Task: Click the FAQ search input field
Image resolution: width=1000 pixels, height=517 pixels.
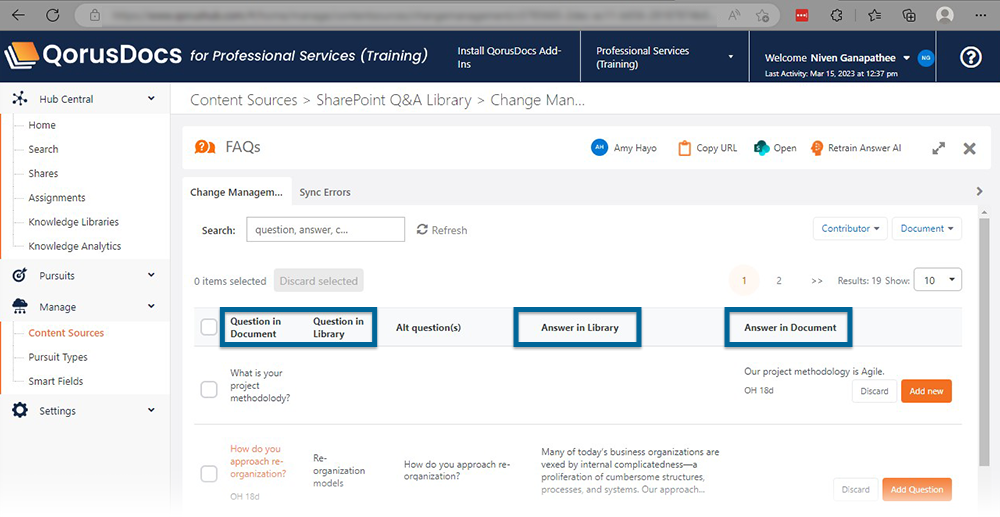Action: (325, 229)
